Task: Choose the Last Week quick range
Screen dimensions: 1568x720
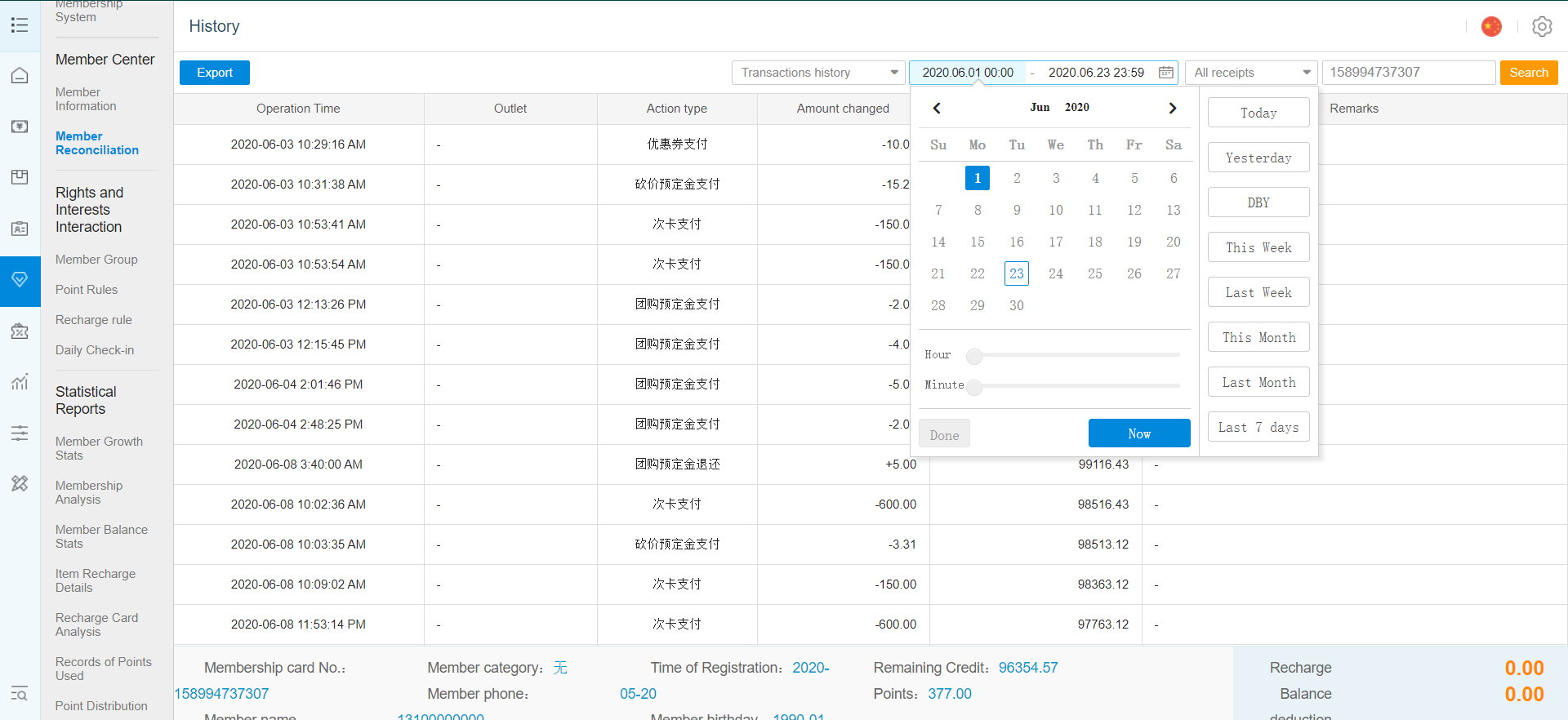Action: point(1258,292)
